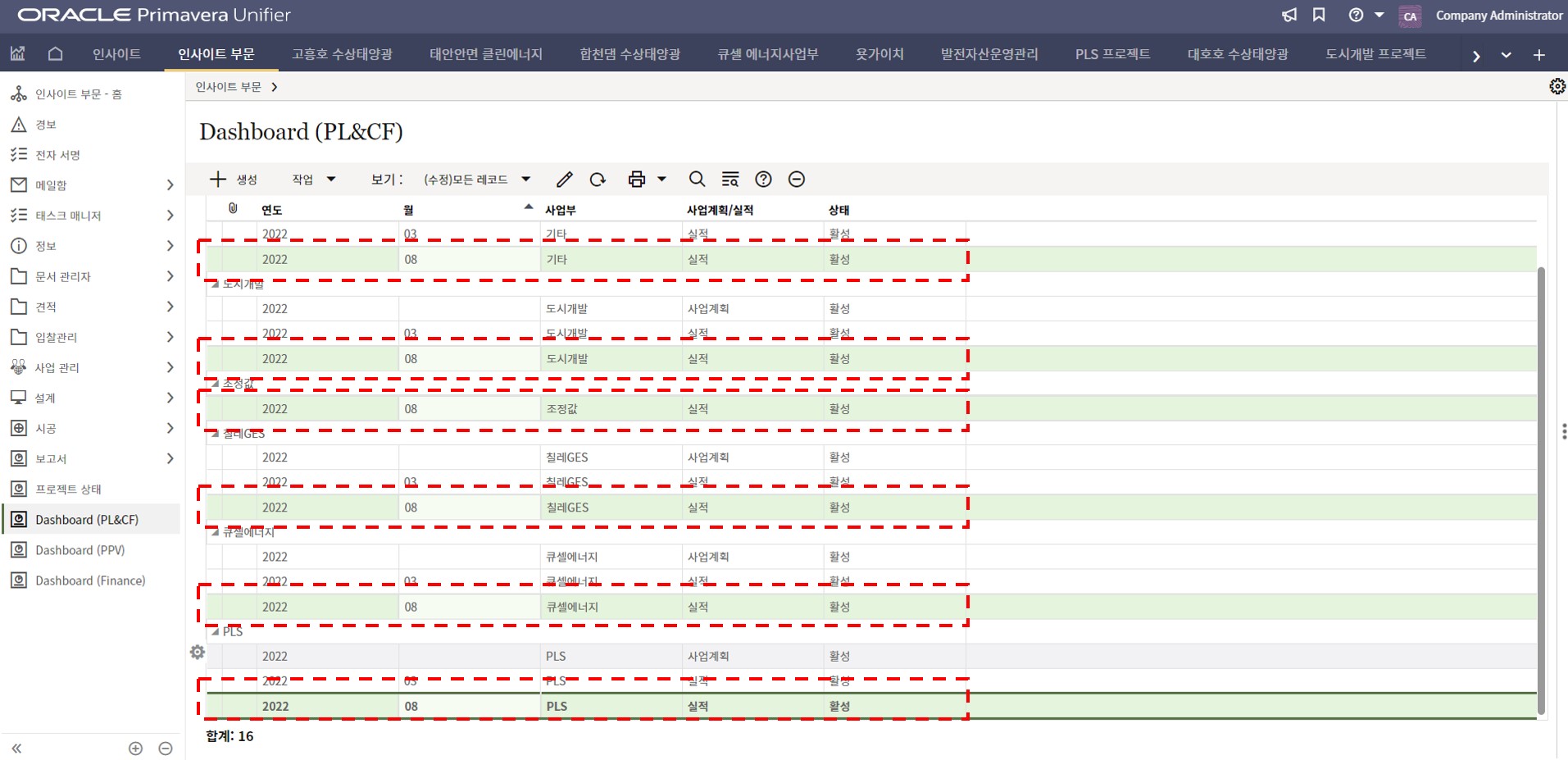
Task: Click the find-on-page list icon
Action: tap(729, 180)
